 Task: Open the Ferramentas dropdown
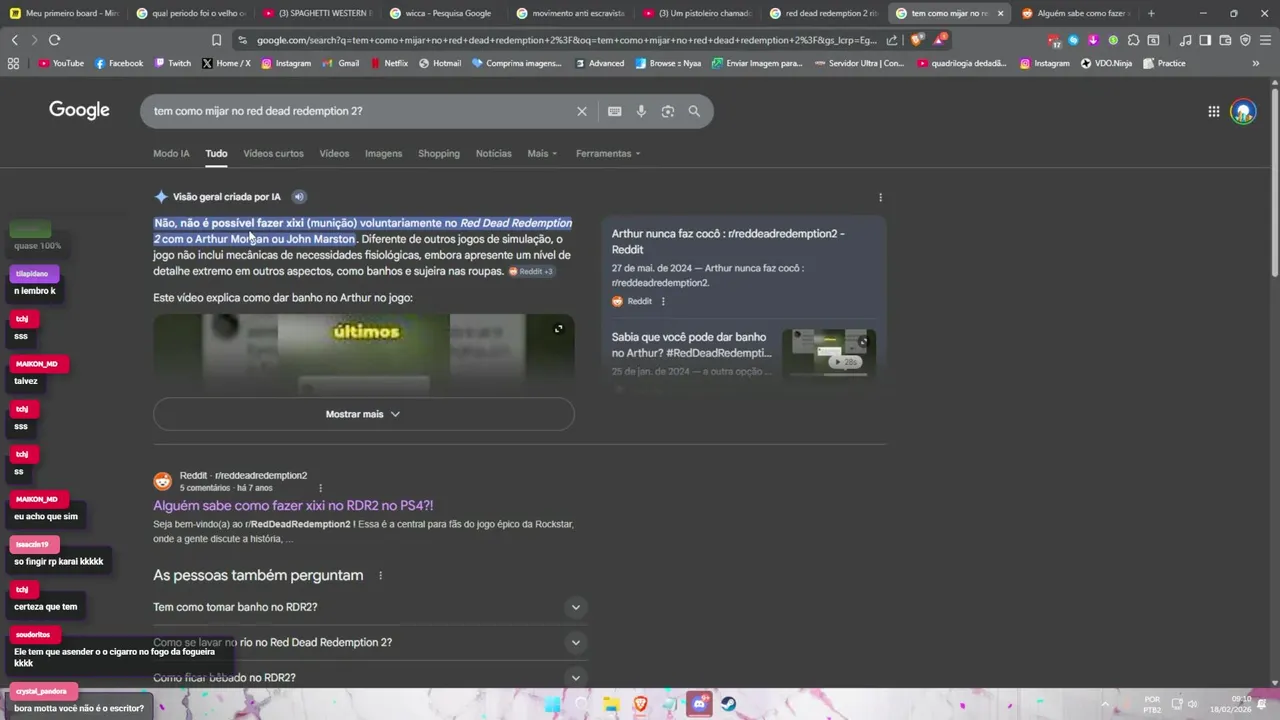608,153
